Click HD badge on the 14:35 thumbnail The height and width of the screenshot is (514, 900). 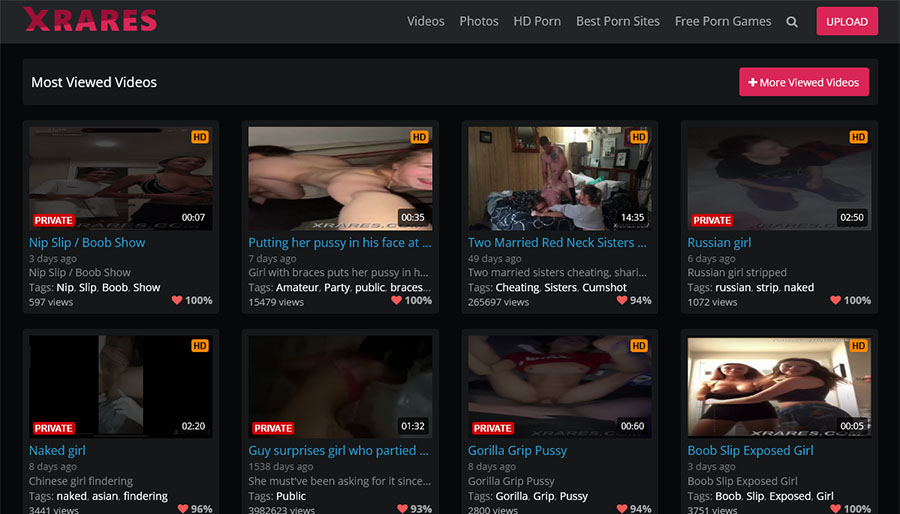coord(639,137)
